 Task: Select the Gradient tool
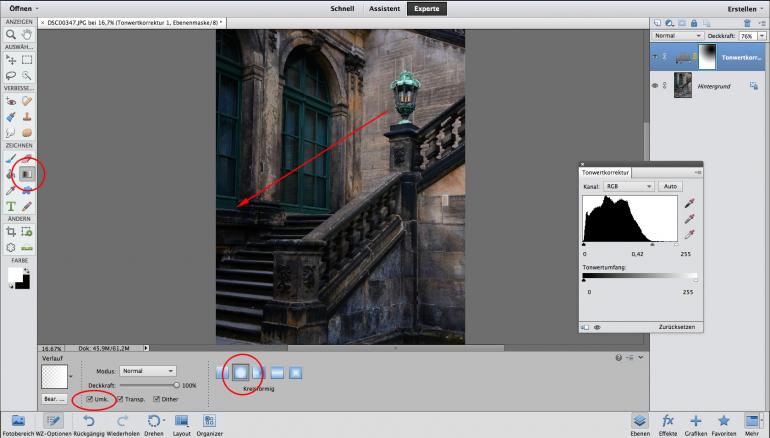[x=27, y=174]
